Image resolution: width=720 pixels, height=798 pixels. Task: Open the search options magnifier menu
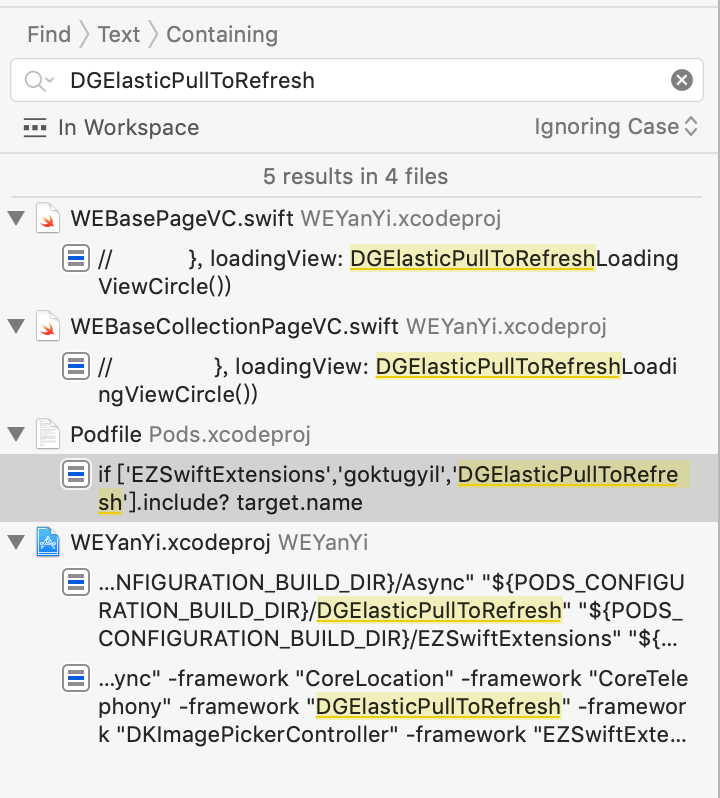click(39, 81)
